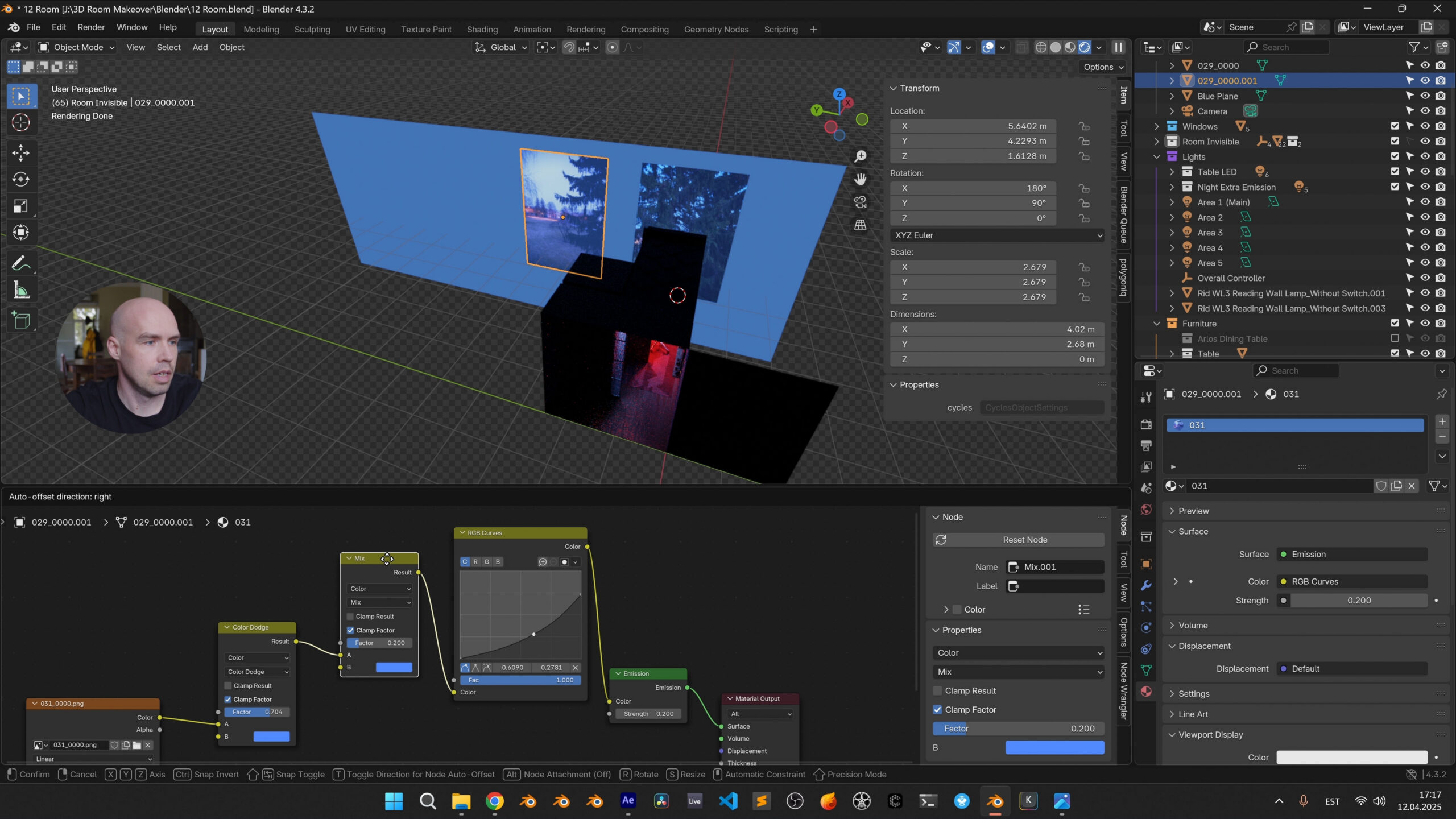Open the Mix blend type dropdown in Node Properties

pos(1018,672)
